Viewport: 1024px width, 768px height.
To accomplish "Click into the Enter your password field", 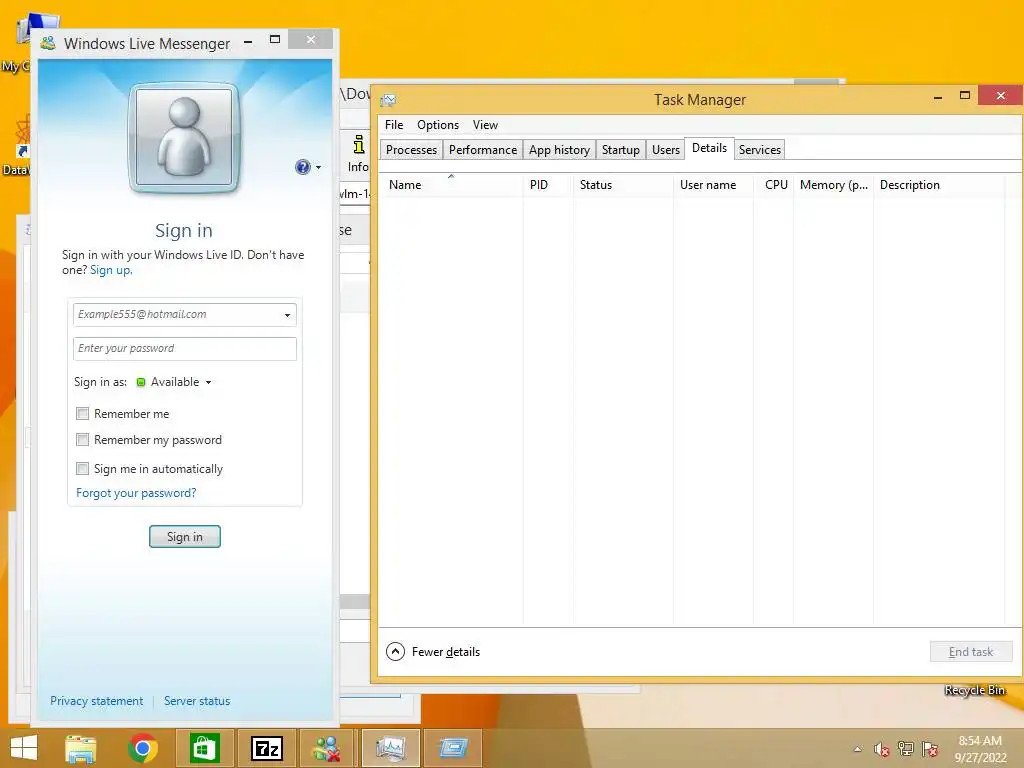I will 185,349.
